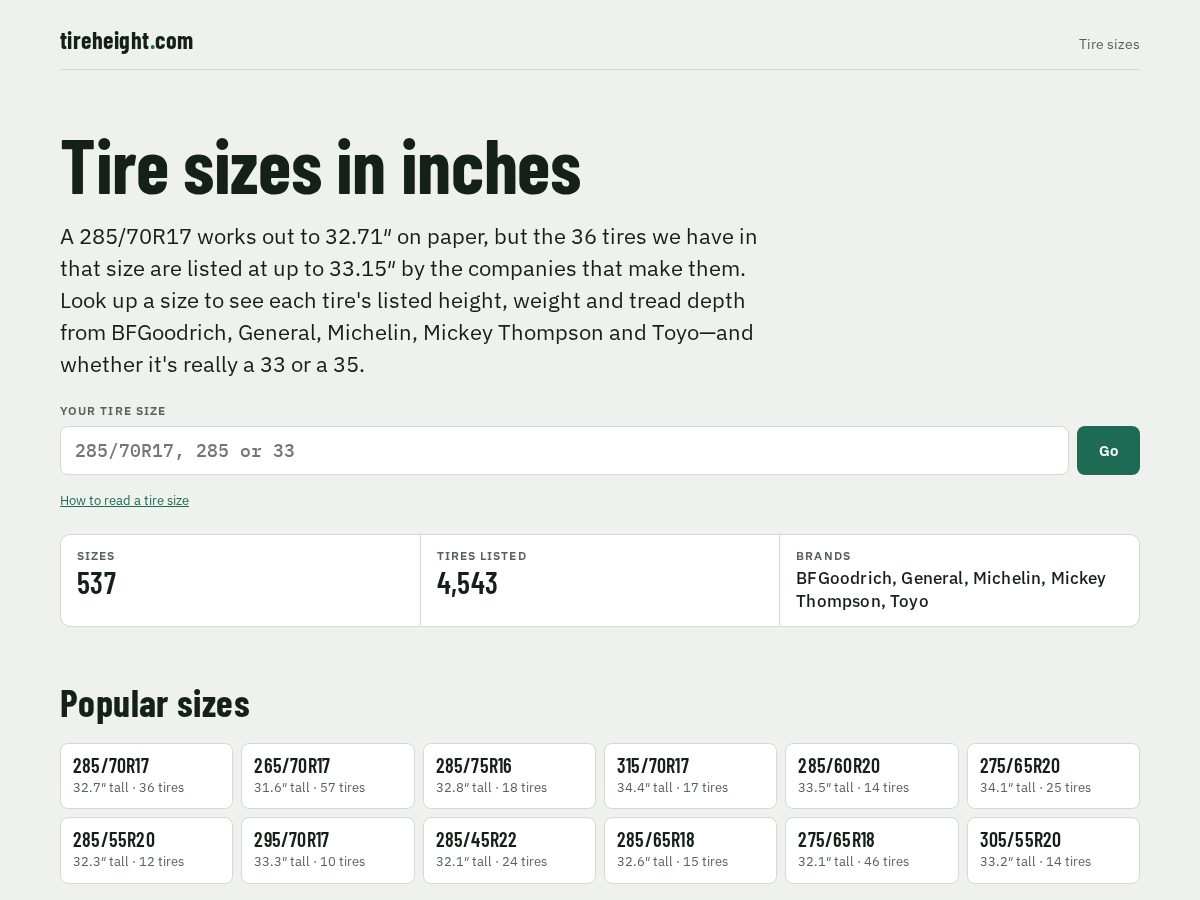Select the Sizes count 537

(x=96, y=584)
